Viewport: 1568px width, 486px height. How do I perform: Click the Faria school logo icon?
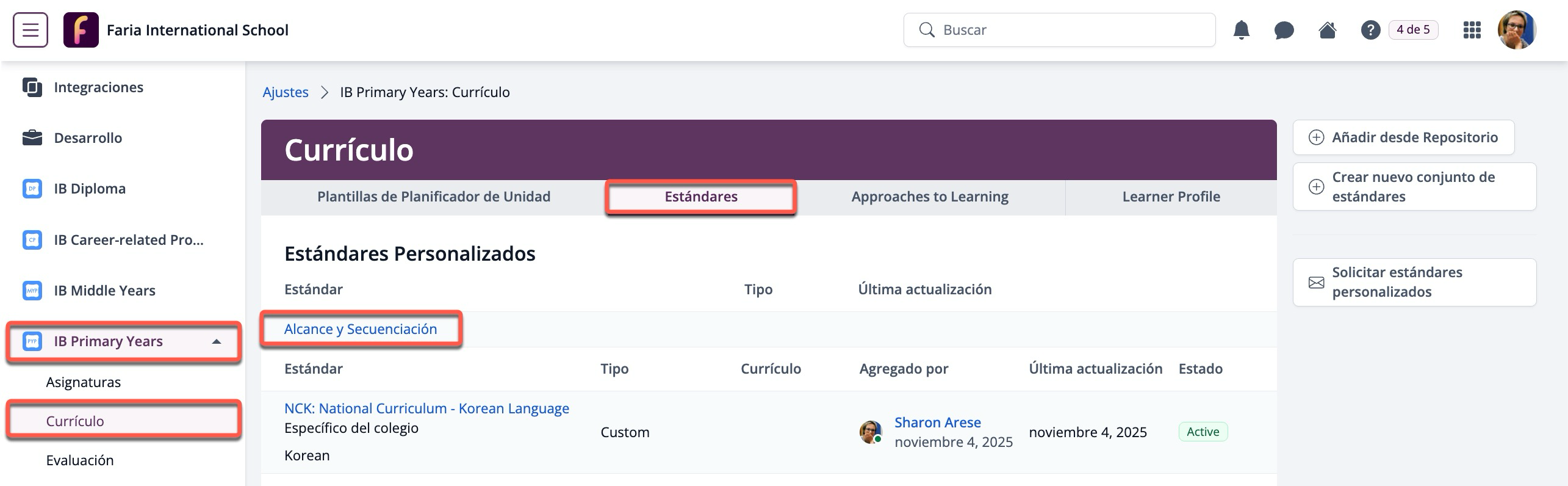coord(81,30)
